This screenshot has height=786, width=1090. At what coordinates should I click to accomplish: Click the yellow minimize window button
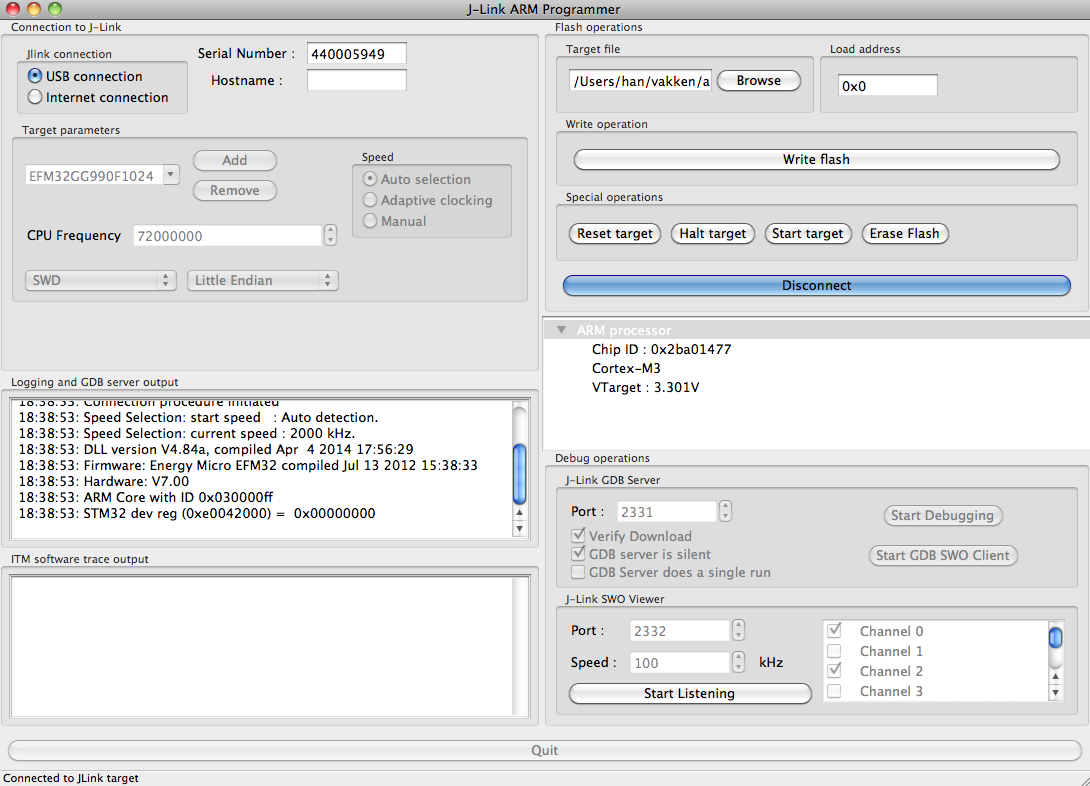pyautogui.click(x=33, y=8)
